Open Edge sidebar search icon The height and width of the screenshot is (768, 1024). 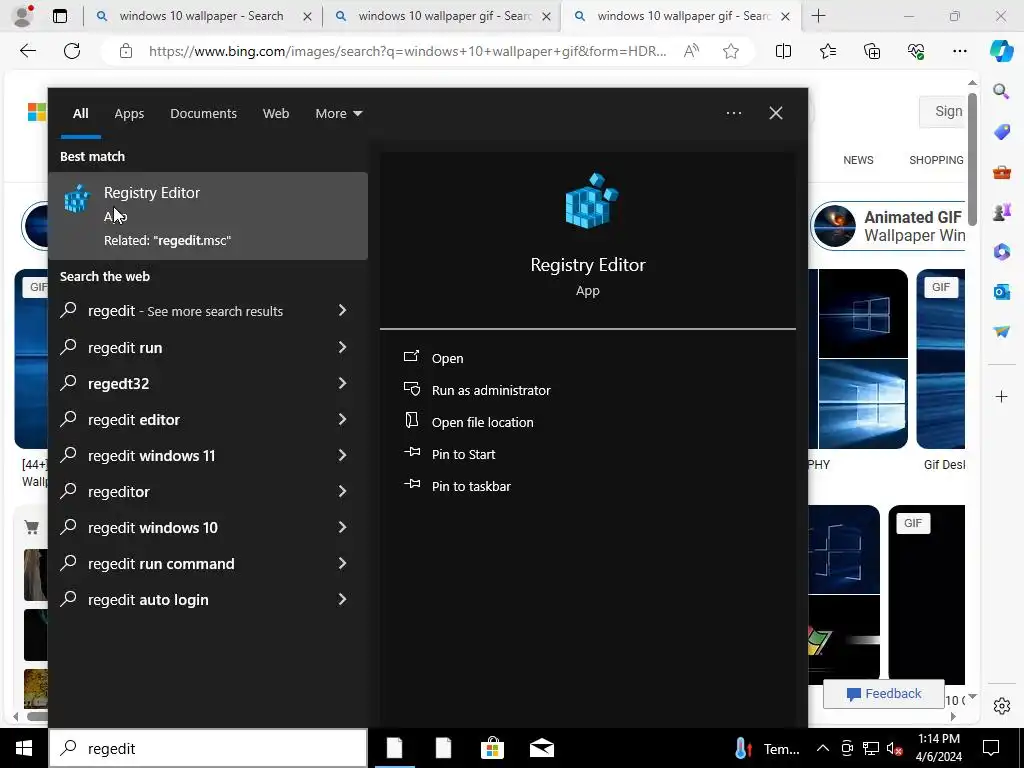[1001, 91]
